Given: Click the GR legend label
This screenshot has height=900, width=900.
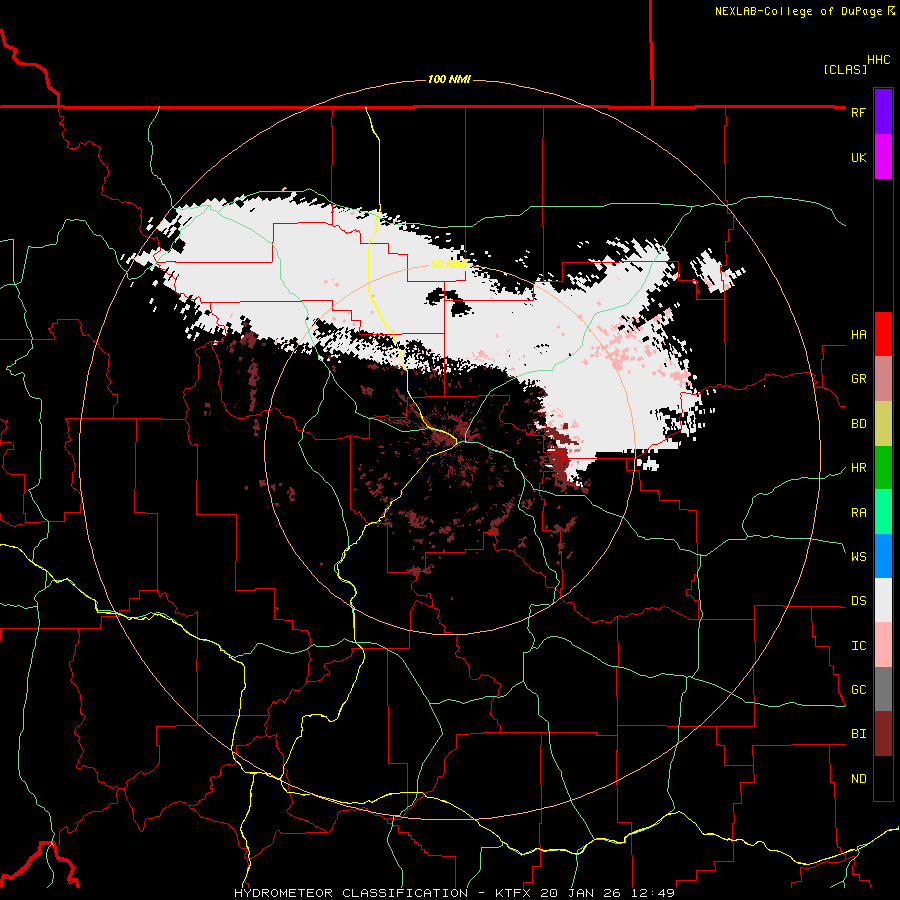Looking at the screenshot, I should (858, 379).
